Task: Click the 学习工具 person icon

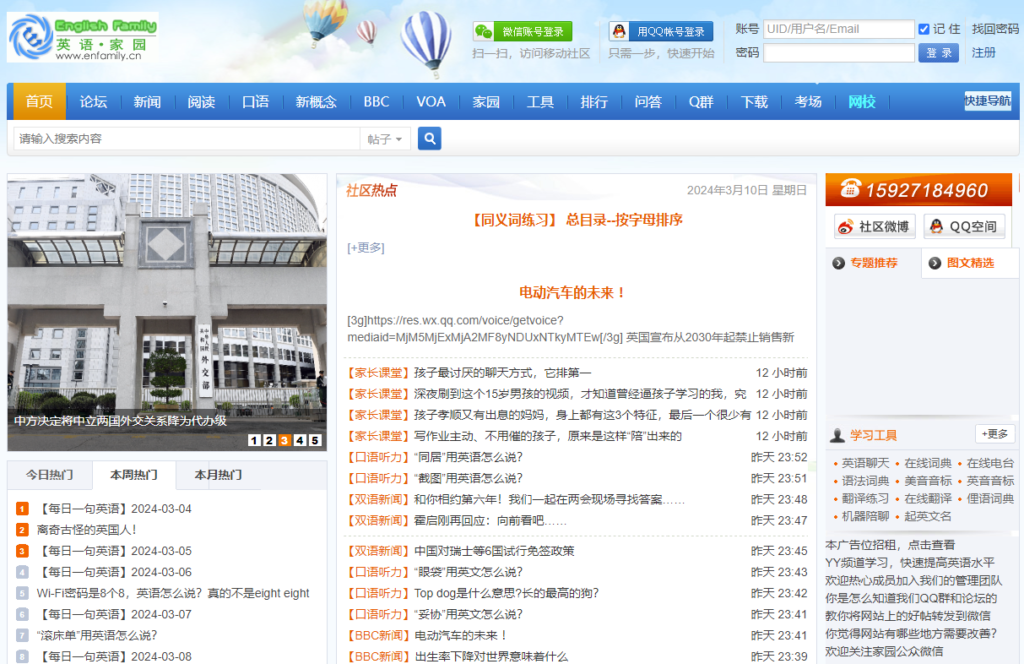Action: (x=838, y=435)
